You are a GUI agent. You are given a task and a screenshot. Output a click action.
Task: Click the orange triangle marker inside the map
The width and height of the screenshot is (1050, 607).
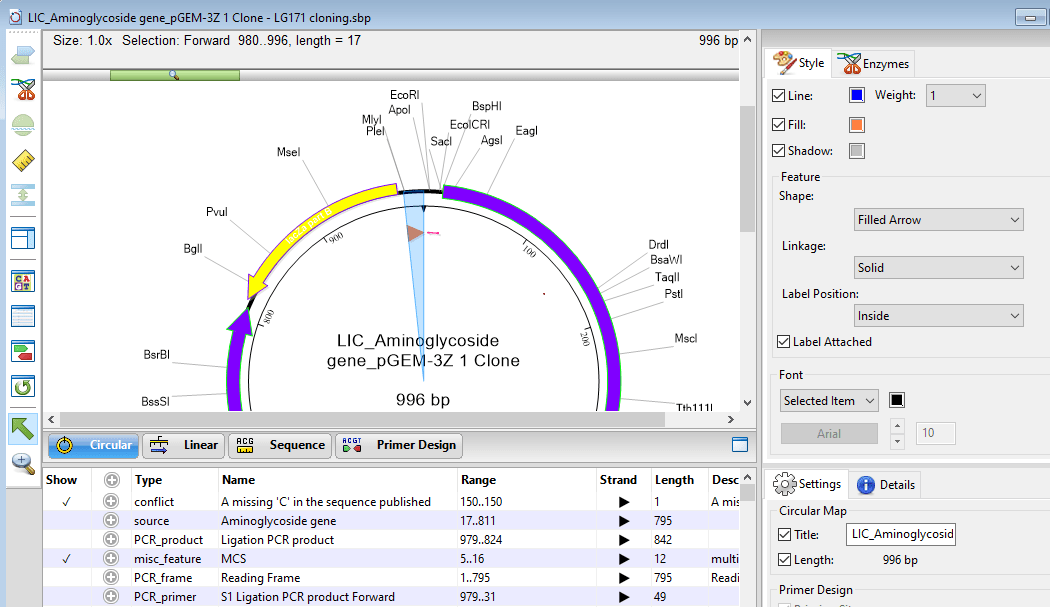pos(415,233)
